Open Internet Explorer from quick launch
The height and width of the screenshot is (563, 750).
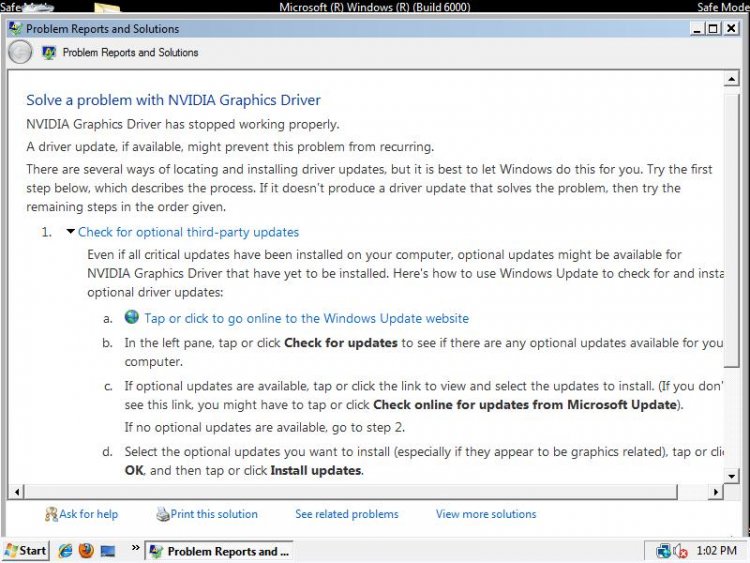click(65, 551)
